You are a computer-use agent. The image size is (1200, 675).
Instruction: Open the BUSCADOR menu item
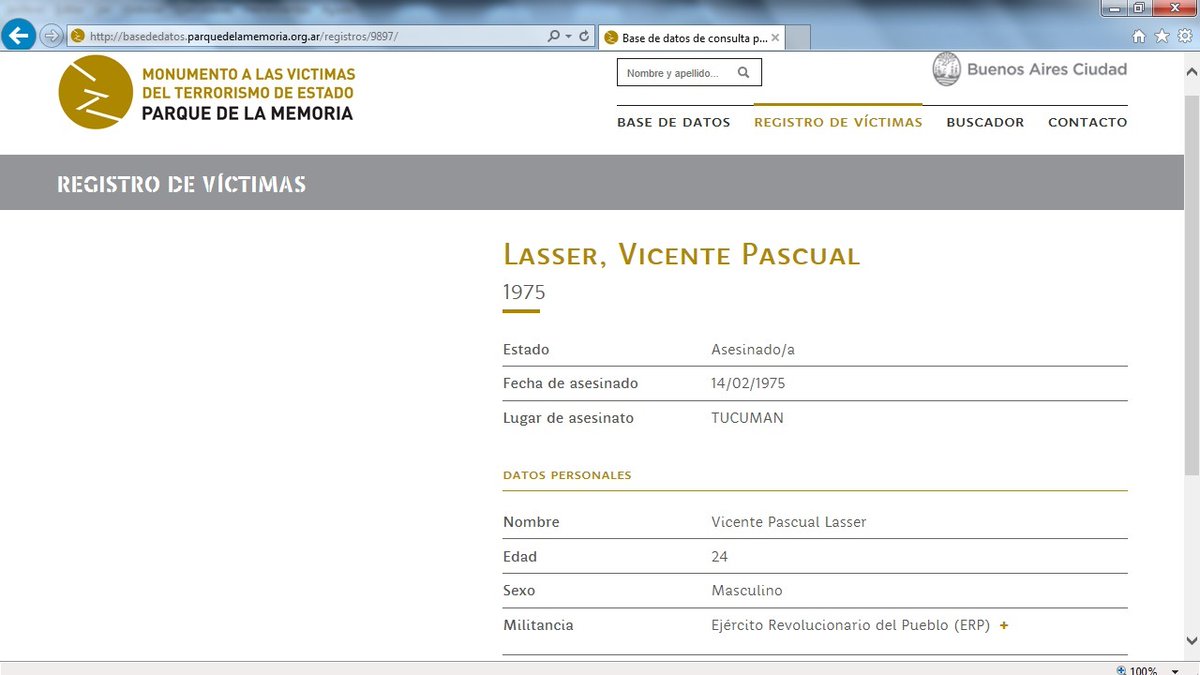click(985, 122)
